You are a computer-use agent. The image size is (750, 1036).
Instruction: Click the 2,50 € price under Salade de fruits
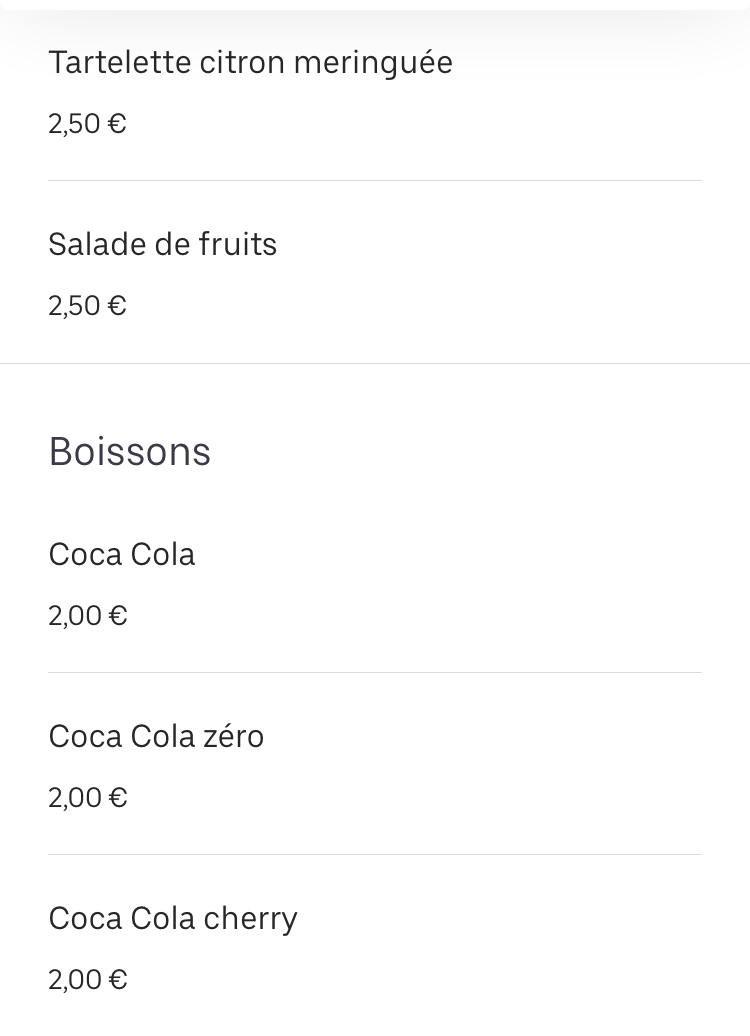pos(87,306)
